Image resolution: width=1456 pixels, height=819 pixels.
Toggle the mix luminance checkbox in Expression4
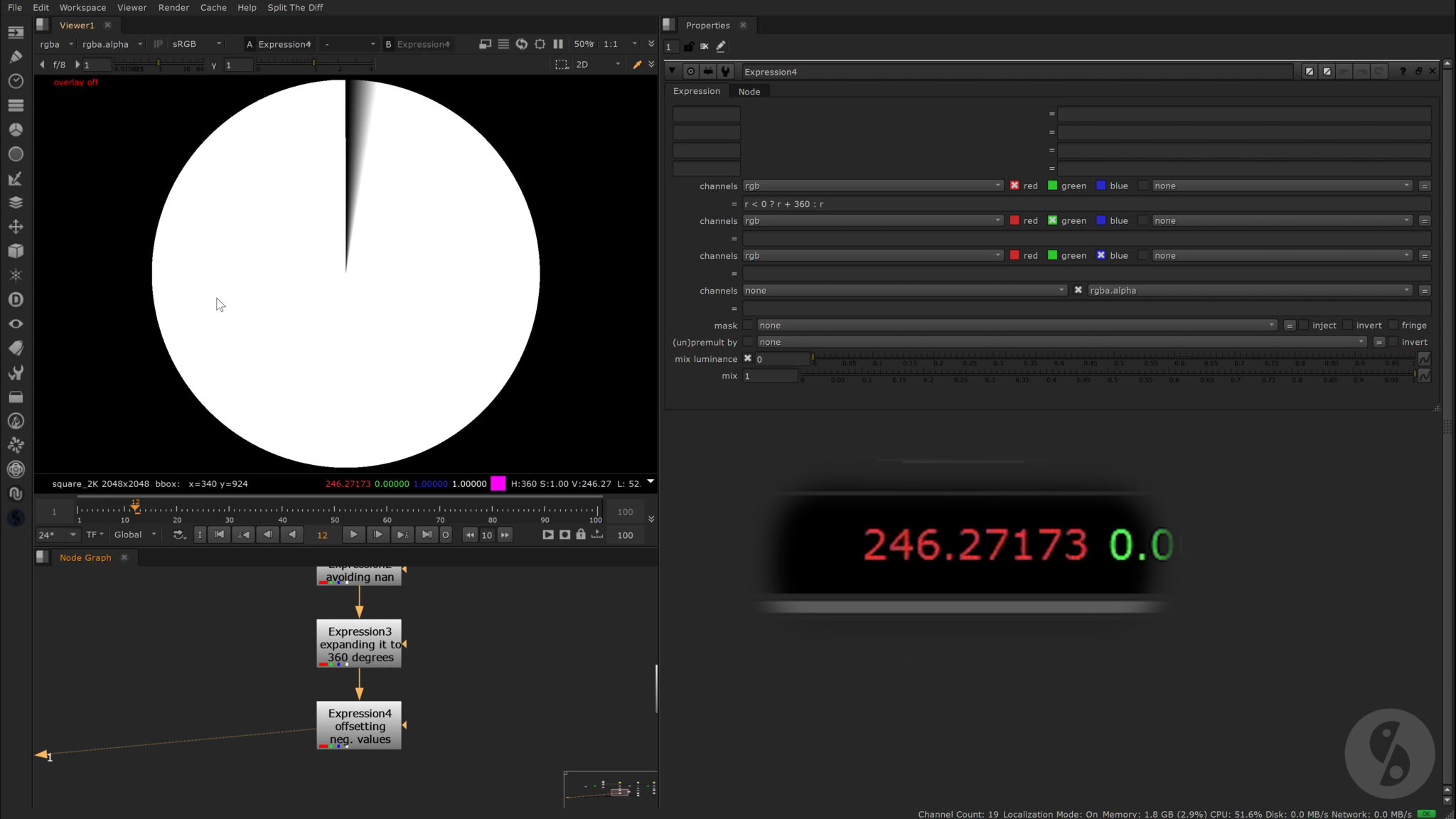748,359
